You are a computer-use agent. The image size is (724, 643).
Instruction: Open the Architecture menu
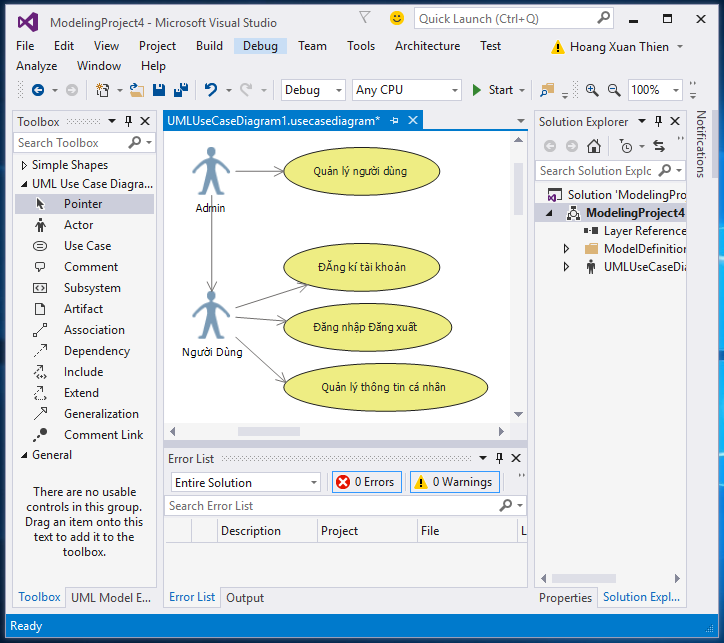[427, 46]
